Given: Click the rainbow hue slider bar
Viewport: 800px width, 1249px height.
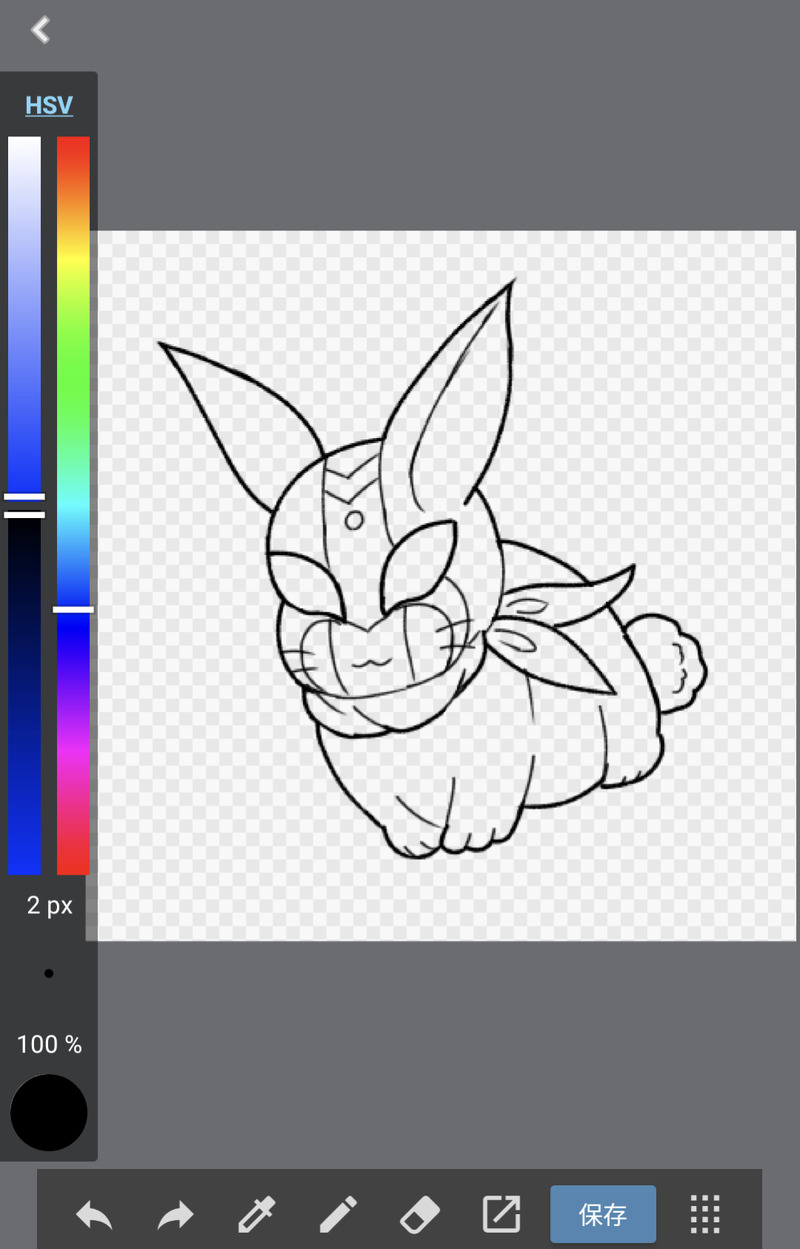Looking at the screenshot, I should 73,505.
